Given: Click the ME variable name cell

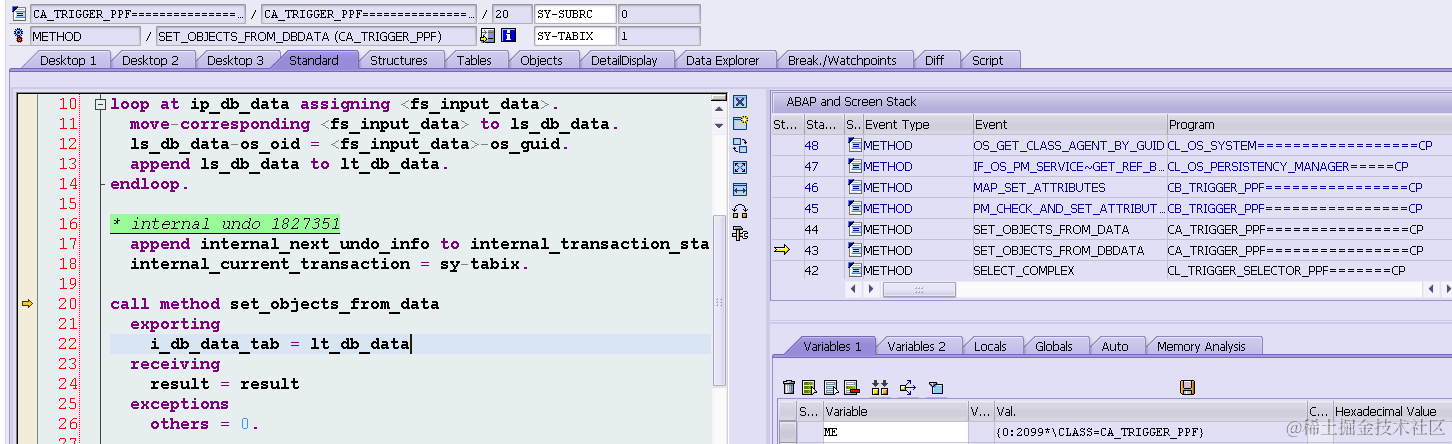Looking at the screenshot, I should point(894,432).
